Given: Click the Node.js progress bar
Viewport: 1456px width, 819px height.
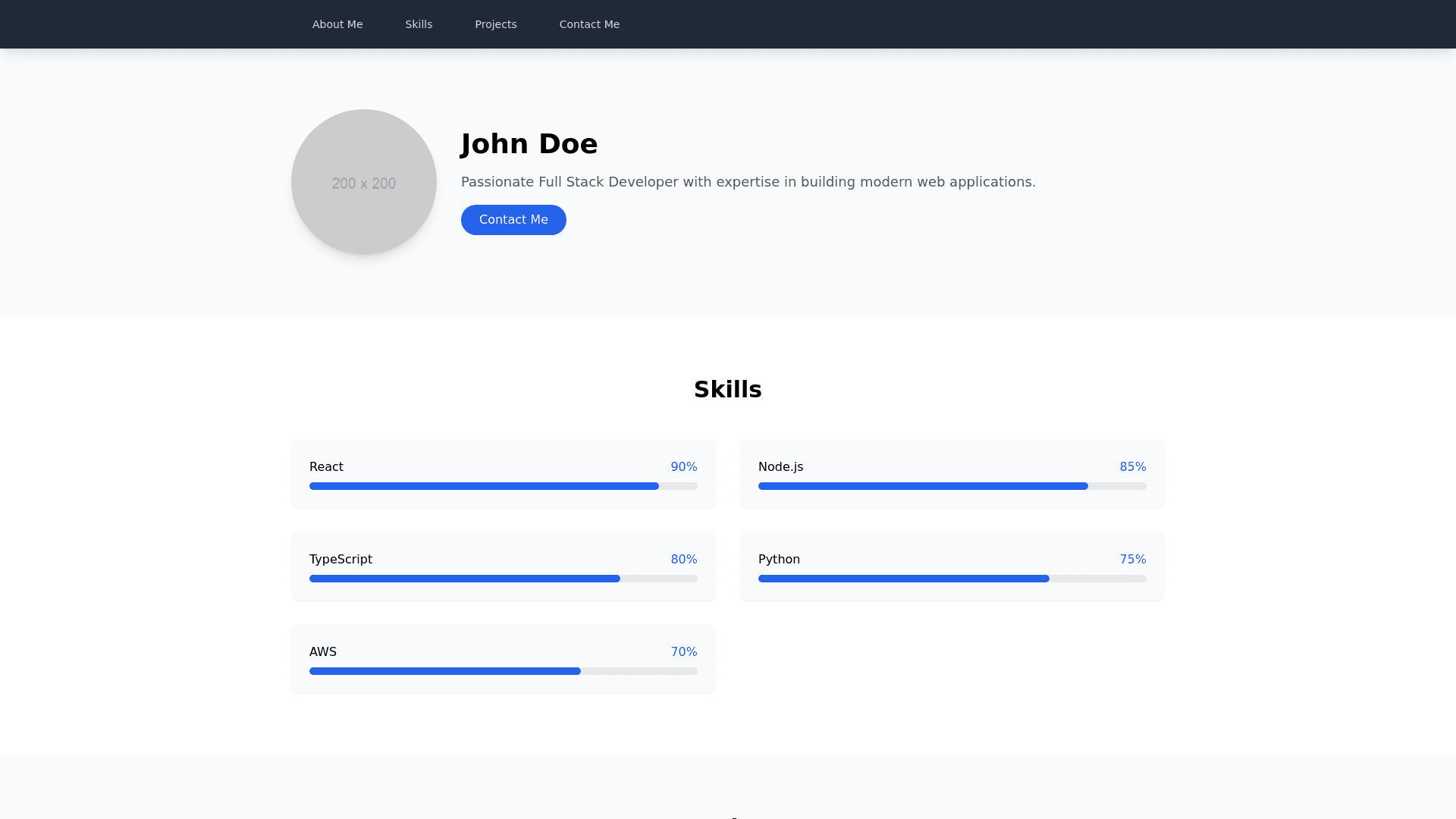Looking at the screenshot, I should (x=952, y=486).
